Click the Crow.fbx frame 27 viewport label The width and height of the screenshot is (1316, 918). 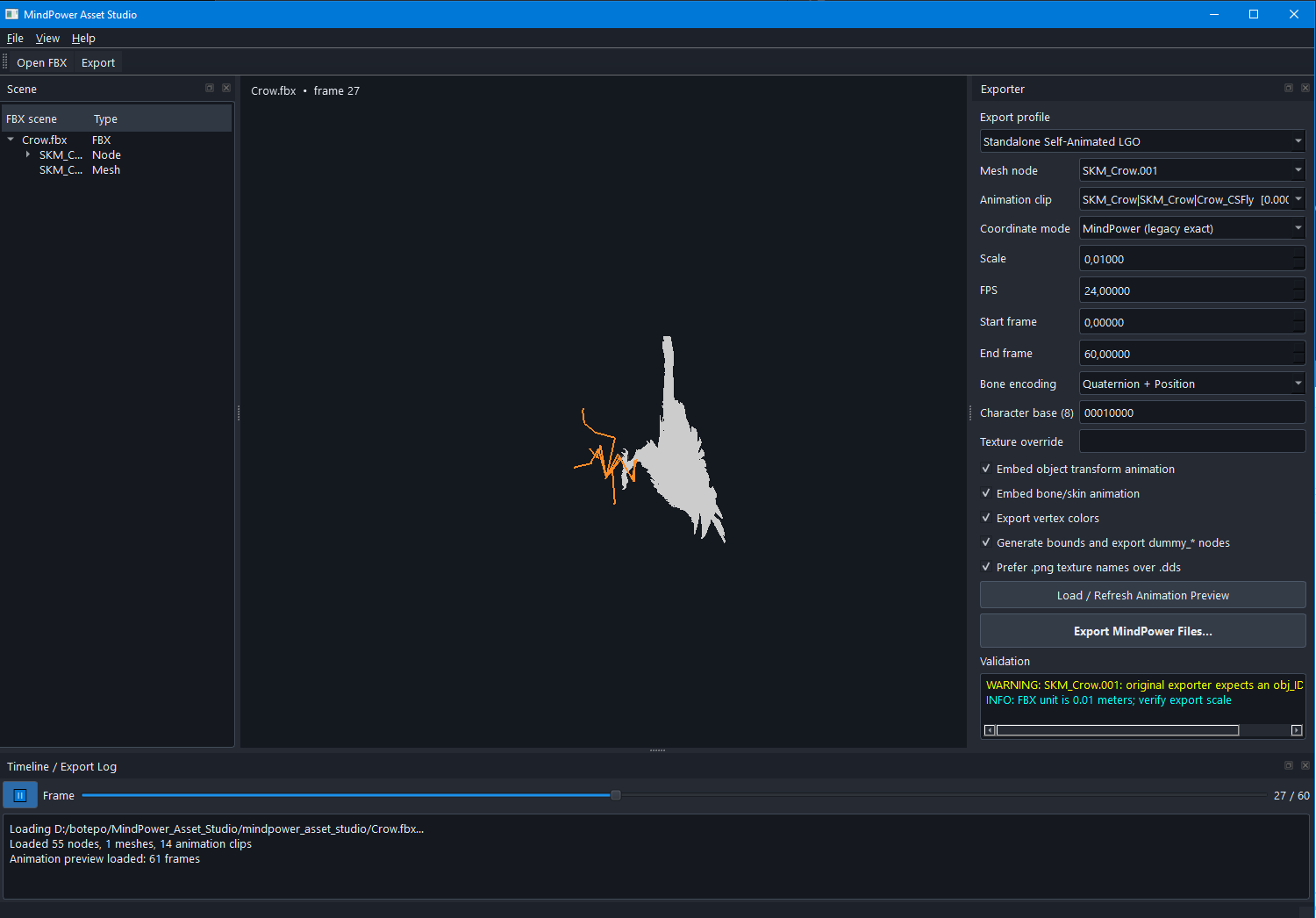[305, 90]
